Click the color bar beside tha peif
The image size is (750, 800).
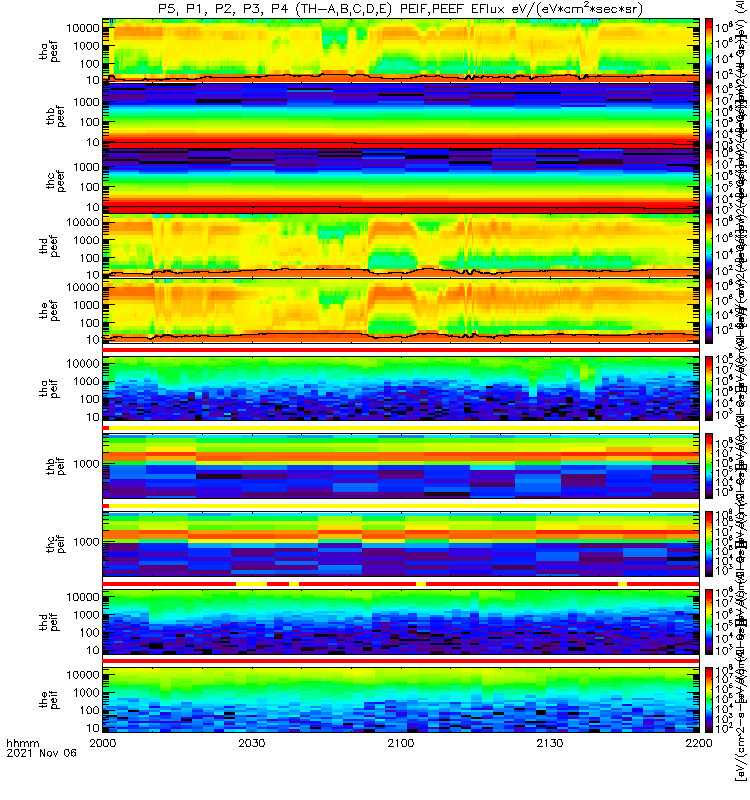(x=709, y=388)
